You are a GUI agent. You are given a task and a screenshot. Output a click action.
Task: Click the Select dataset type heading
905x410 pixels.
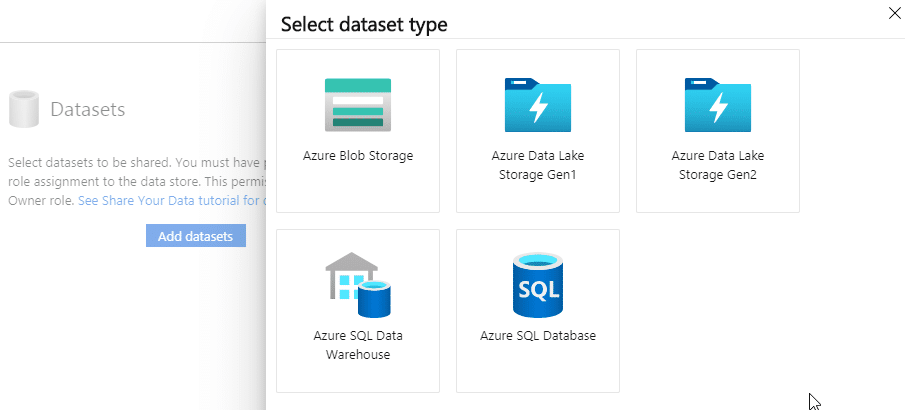(x=364, y=25)
